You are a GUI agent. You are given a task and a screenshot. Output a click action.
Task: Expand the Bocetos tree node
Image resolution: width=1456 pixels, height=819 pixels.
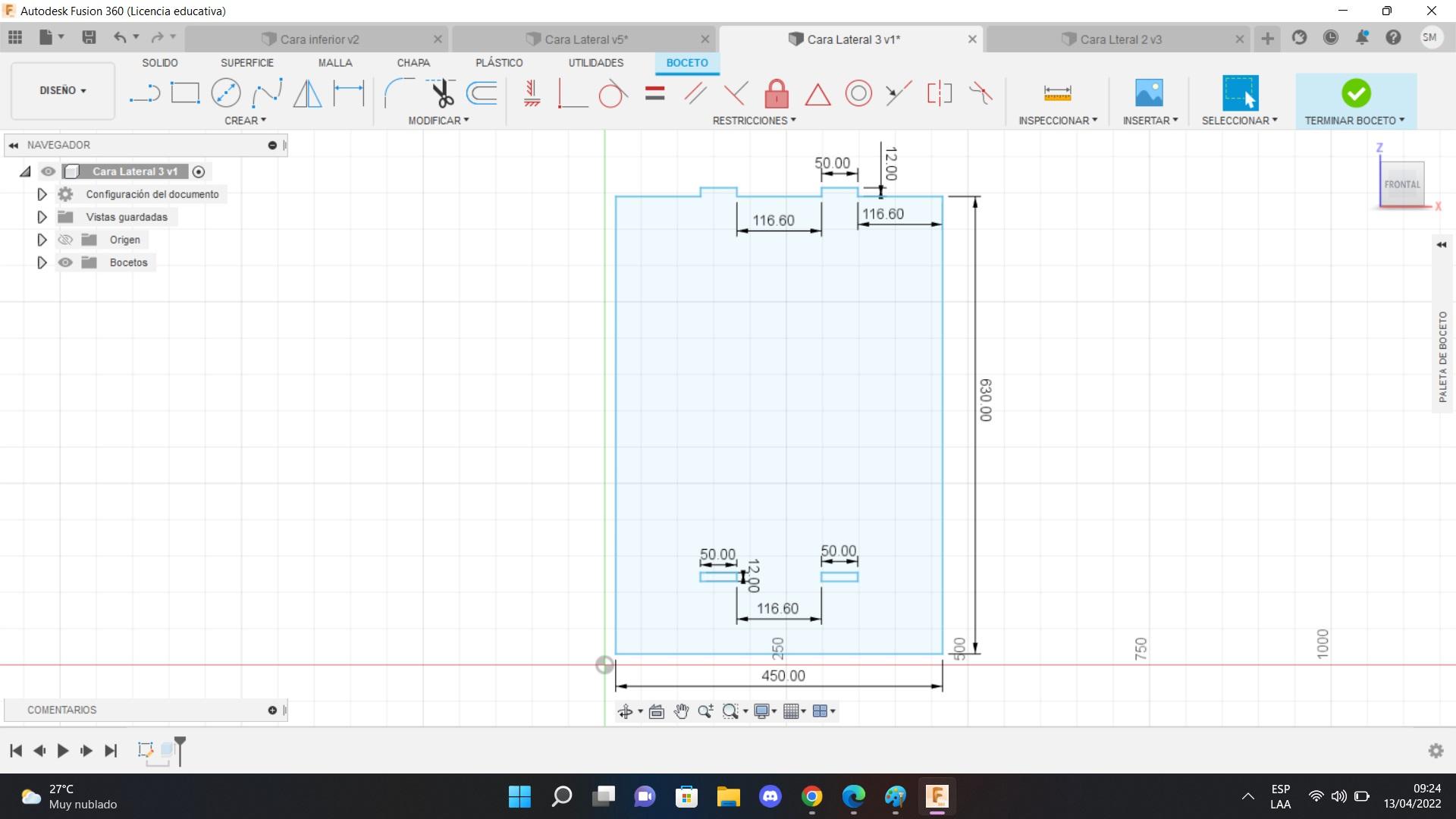click(x=42, y=262)
